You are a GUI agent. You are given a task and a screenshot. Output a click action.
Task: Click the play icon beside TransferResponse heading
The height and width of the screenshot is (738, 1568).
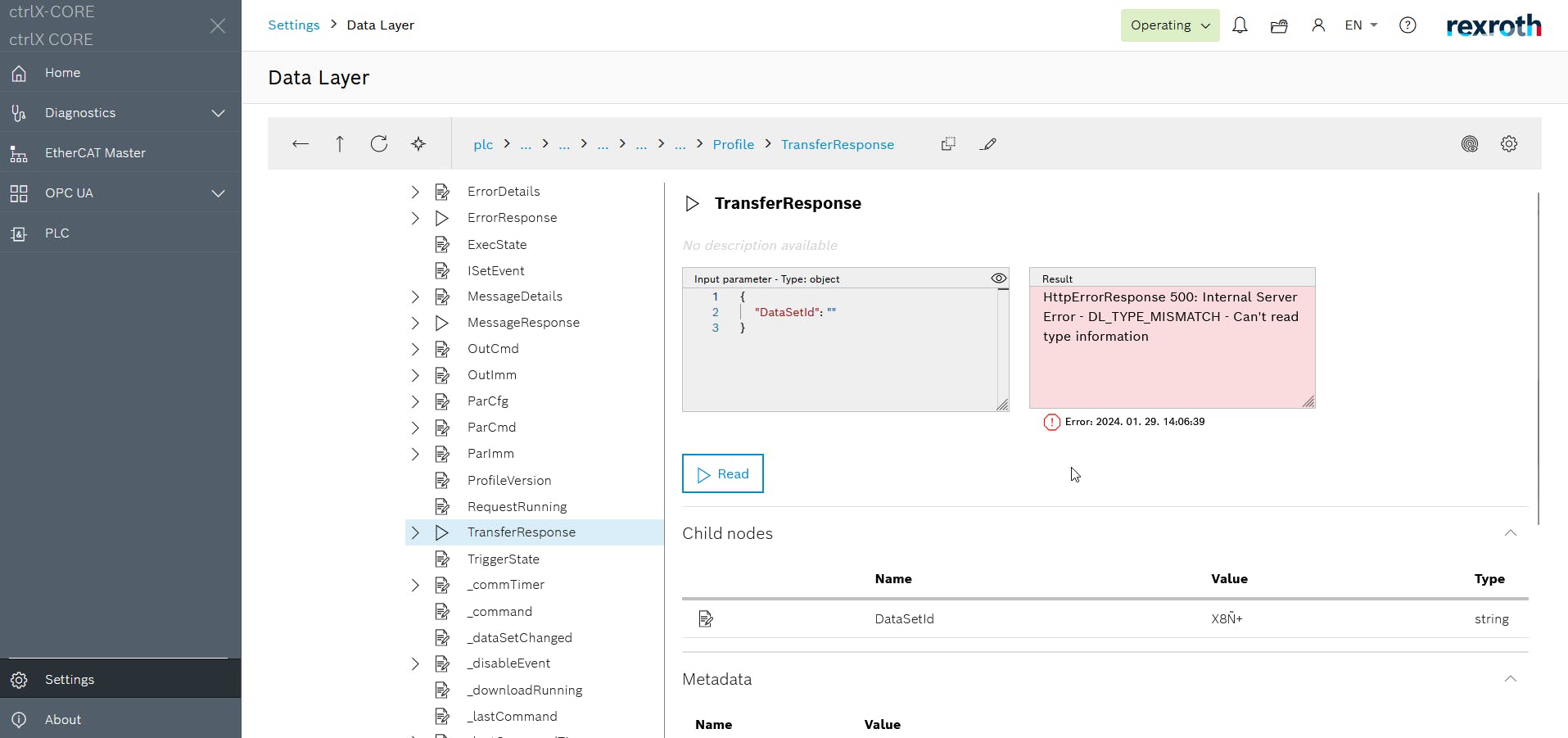692,203
